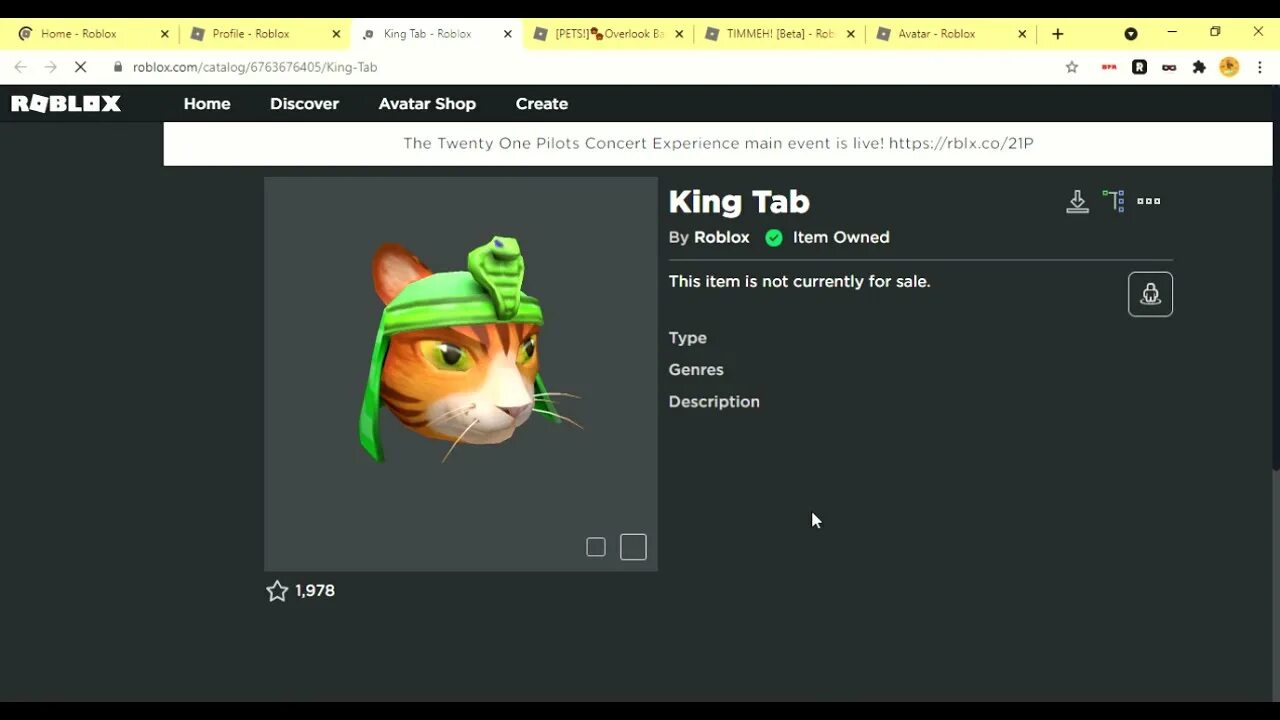Viewport: 1280px width, 720px height.
Task: Restore down the Chrome window
Action: point(1215,33)
